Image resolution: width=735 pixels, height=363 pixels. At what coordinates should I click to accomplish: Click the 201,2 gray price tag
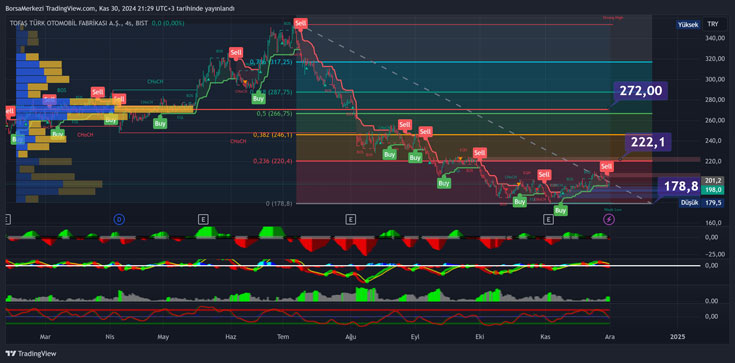[x=712, y=181]
